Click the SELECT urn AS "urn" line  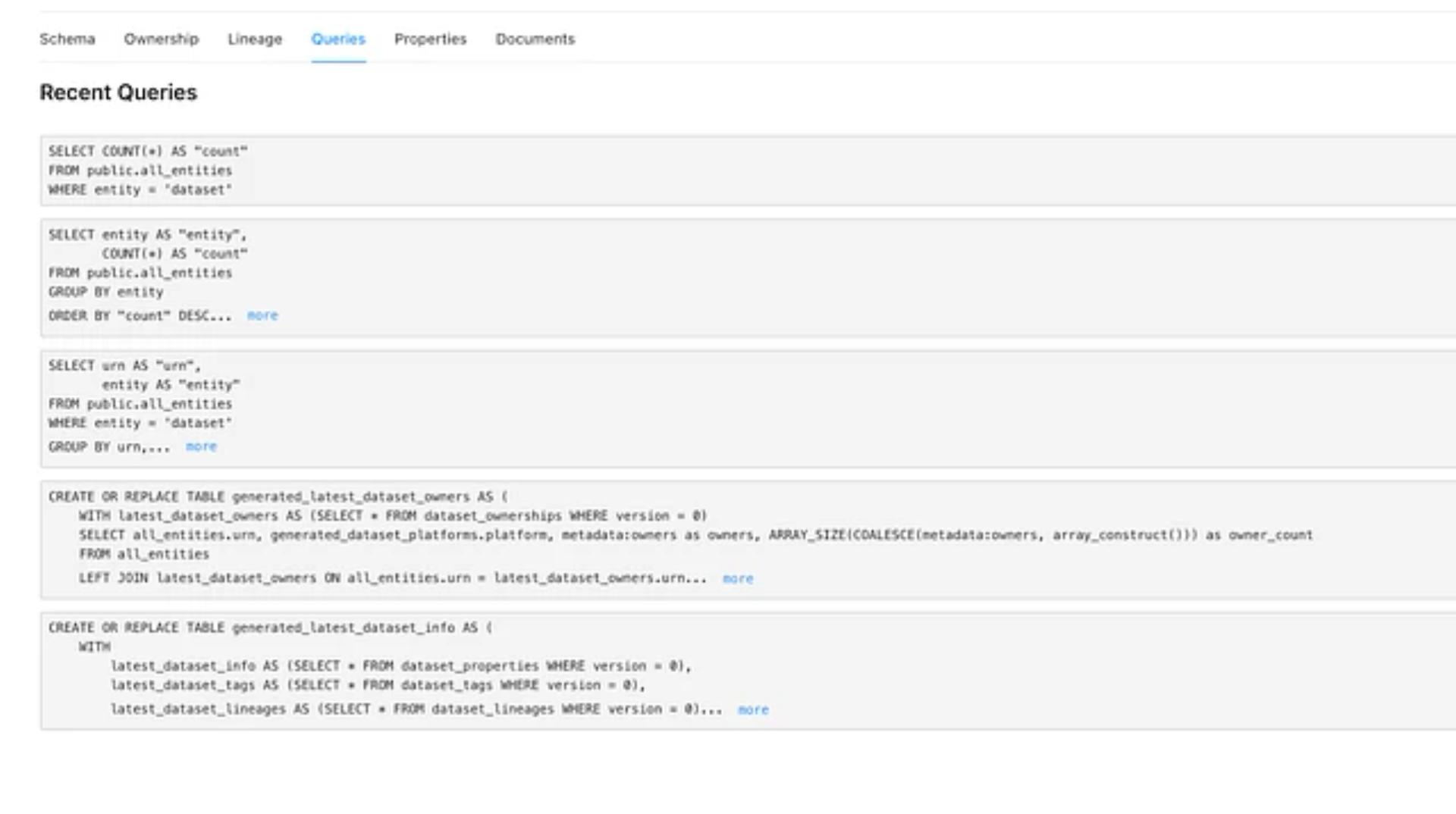[x=125, y=365]
